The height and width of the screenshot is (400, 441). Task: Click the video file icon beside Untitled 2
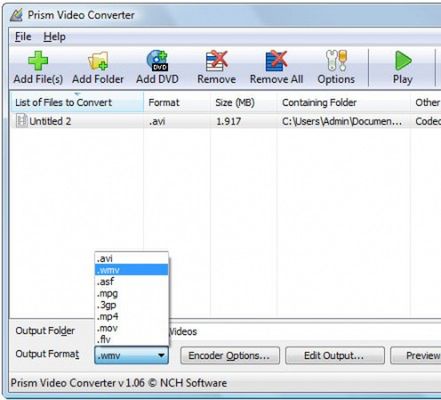tap(22, 121)
